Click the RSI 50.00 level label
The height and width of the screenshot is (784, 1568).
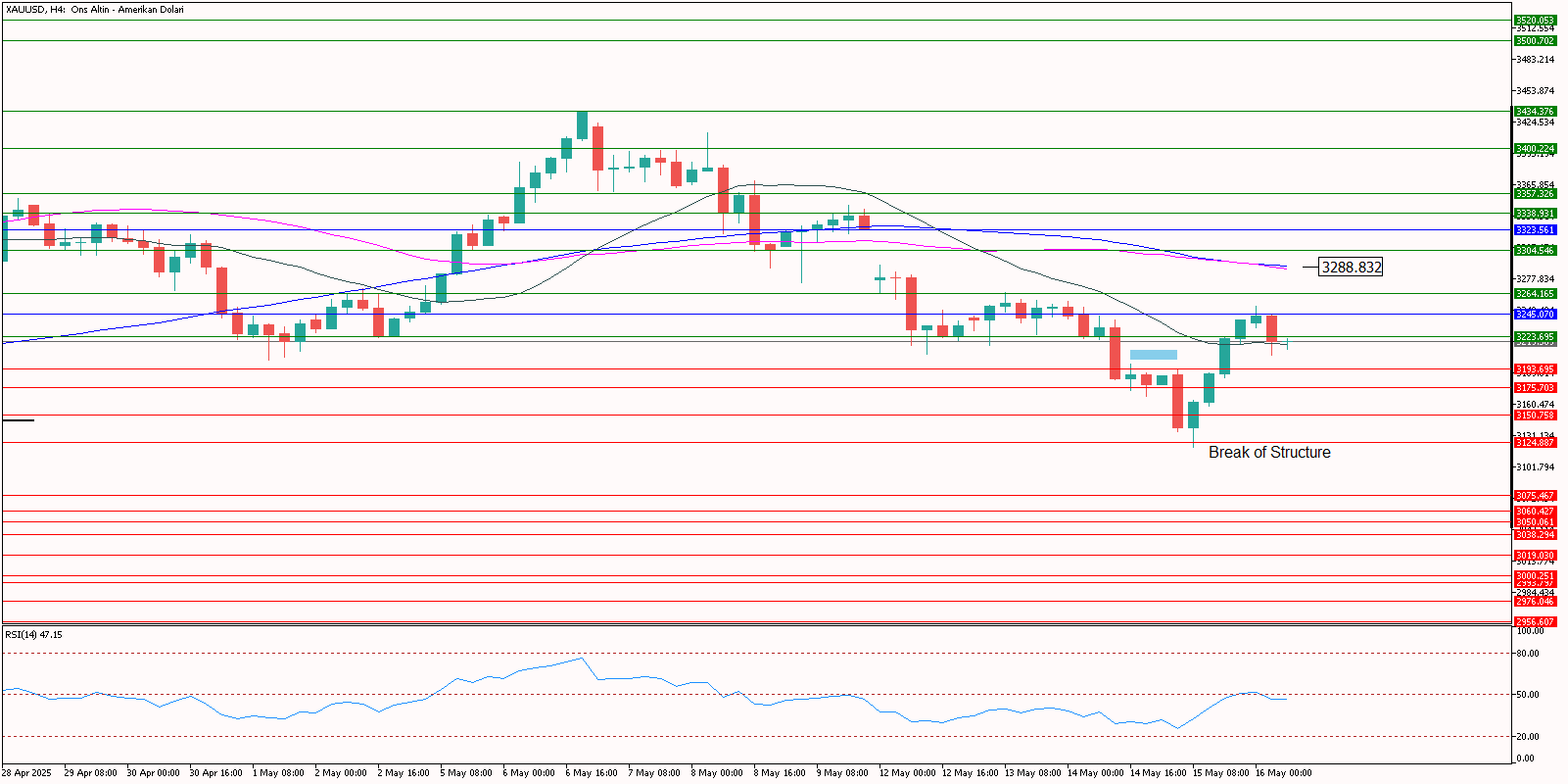click(1527, 694)
